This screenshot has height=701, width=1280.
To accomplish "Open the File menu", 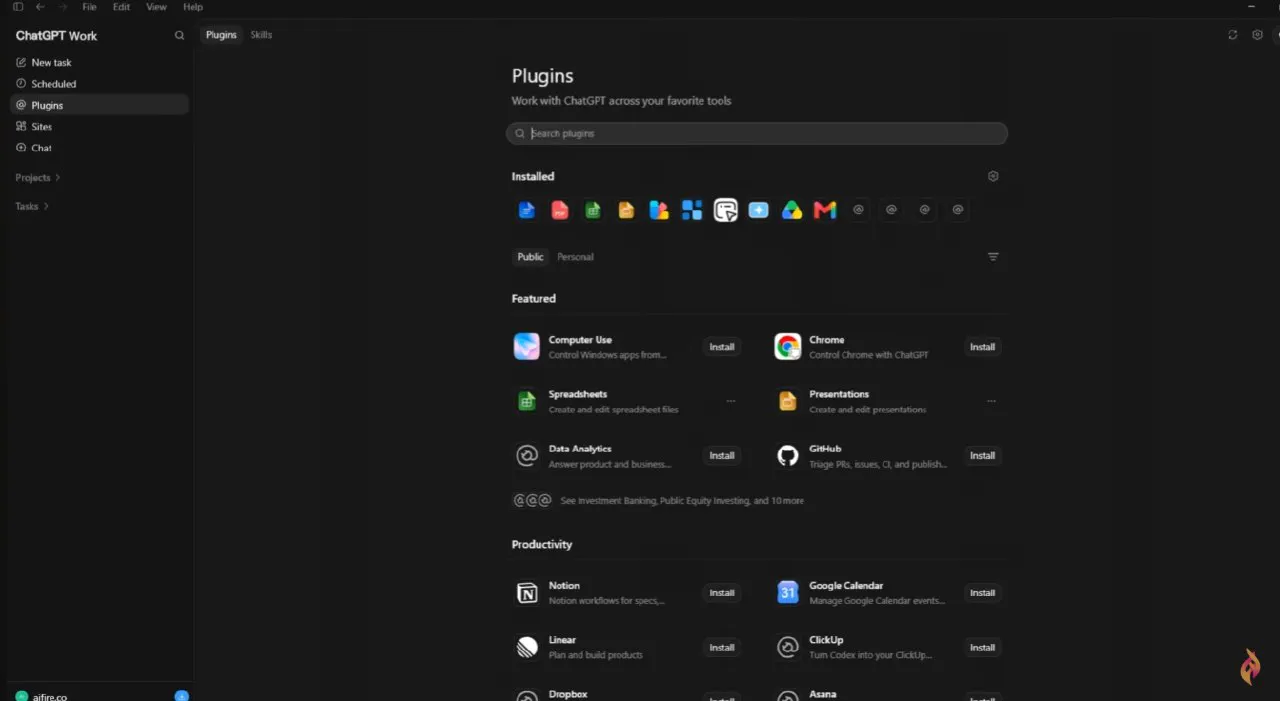I will point(90,7).
